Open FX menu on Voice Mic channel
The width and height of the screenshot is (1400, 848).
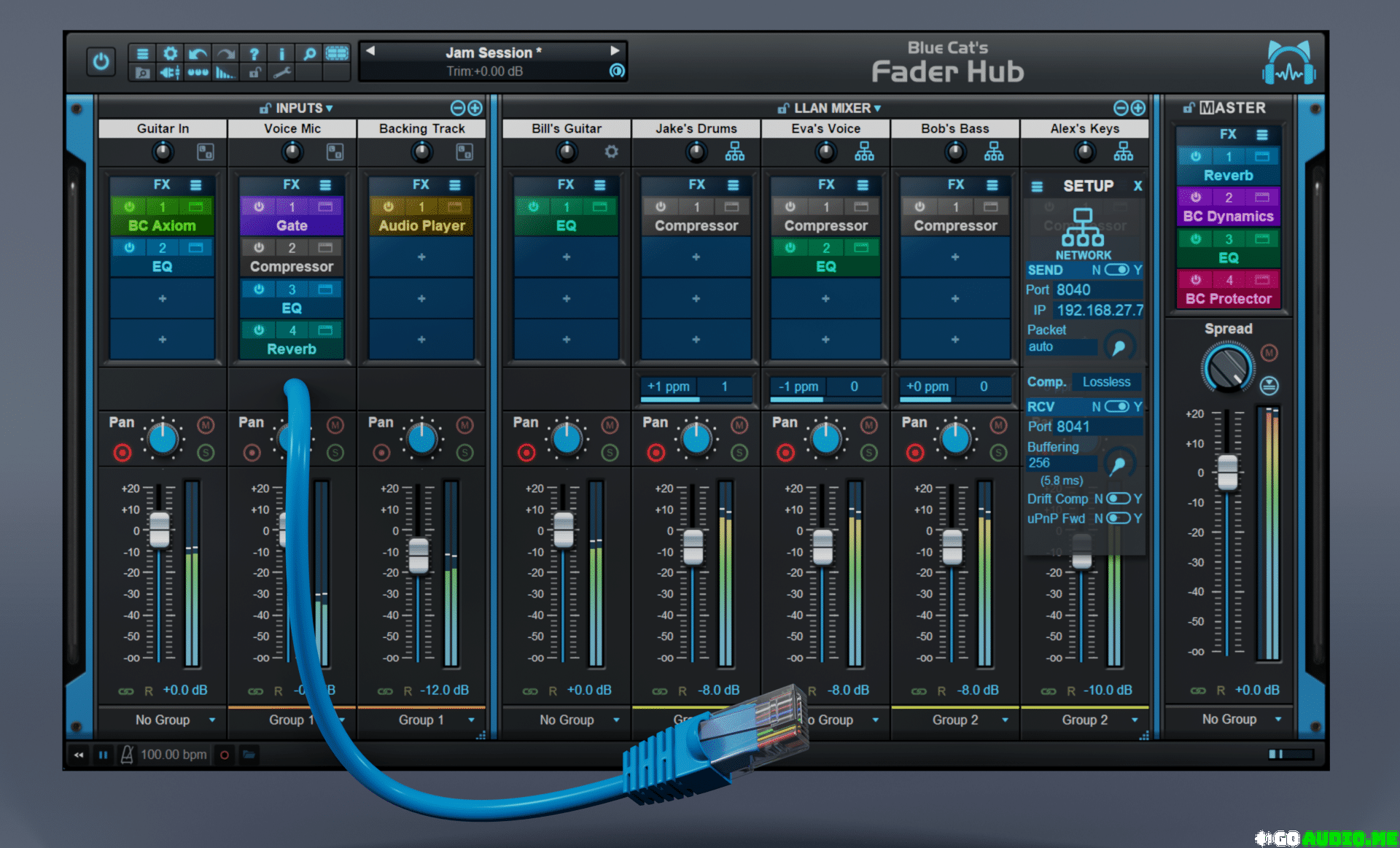pos(325,185)
